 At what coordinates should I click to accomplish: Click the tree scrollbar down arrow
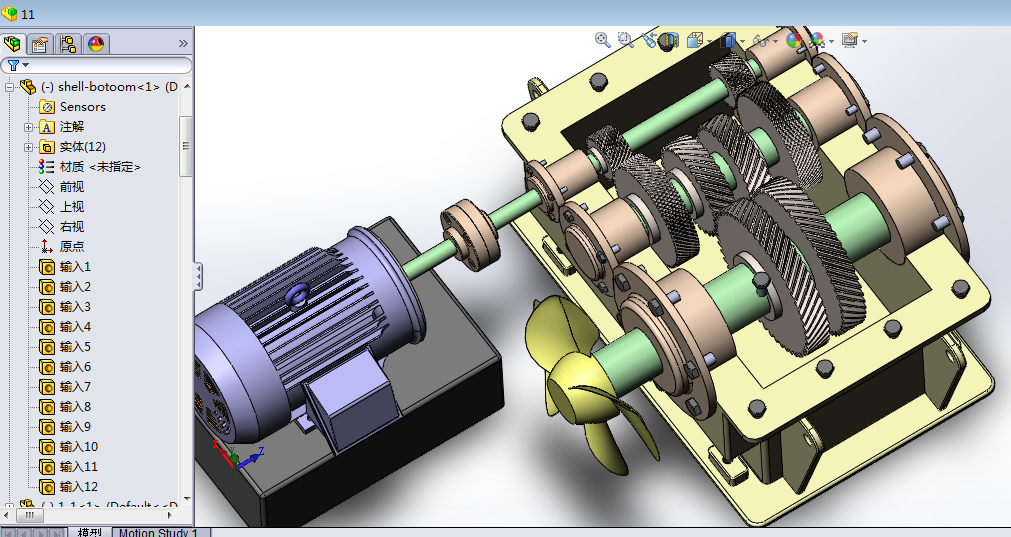tap(186, 498)
